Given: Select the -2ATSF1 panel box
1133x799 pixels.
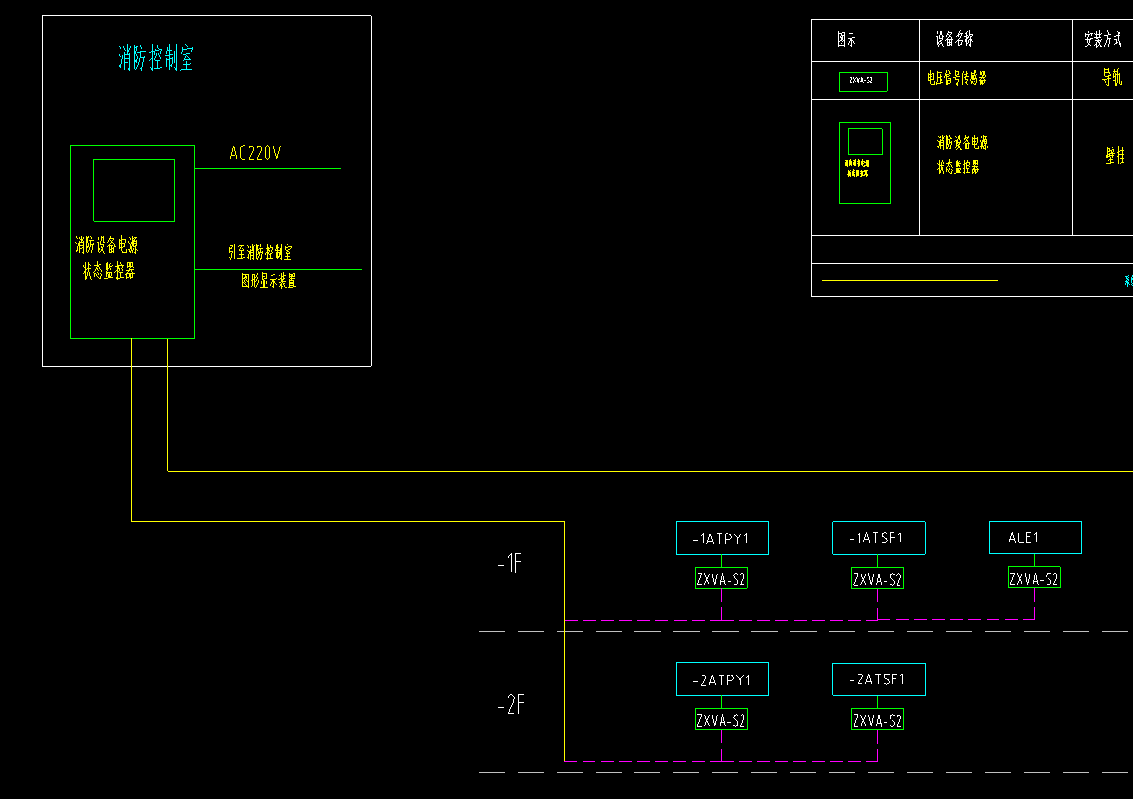Looking at the screenshot, I should (x=879, y=679).
